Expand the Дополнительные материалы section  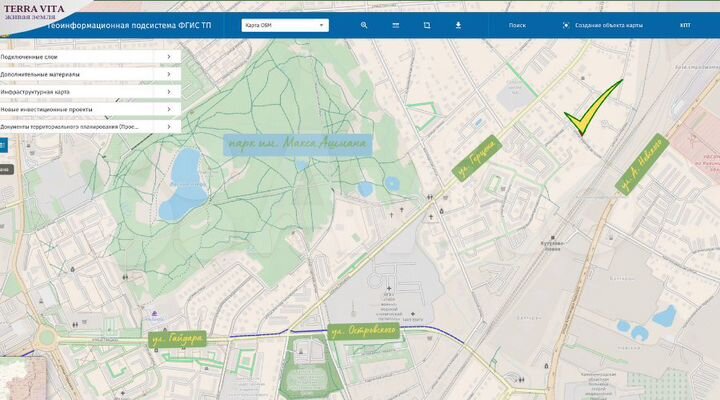(x=86, y=74)
